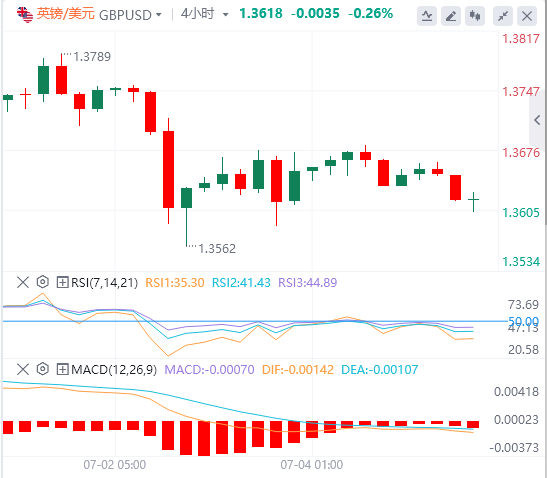Click the -0.00373 MACD axis label
This screenshot has height=478, width=547.
(x=514, y=448)
